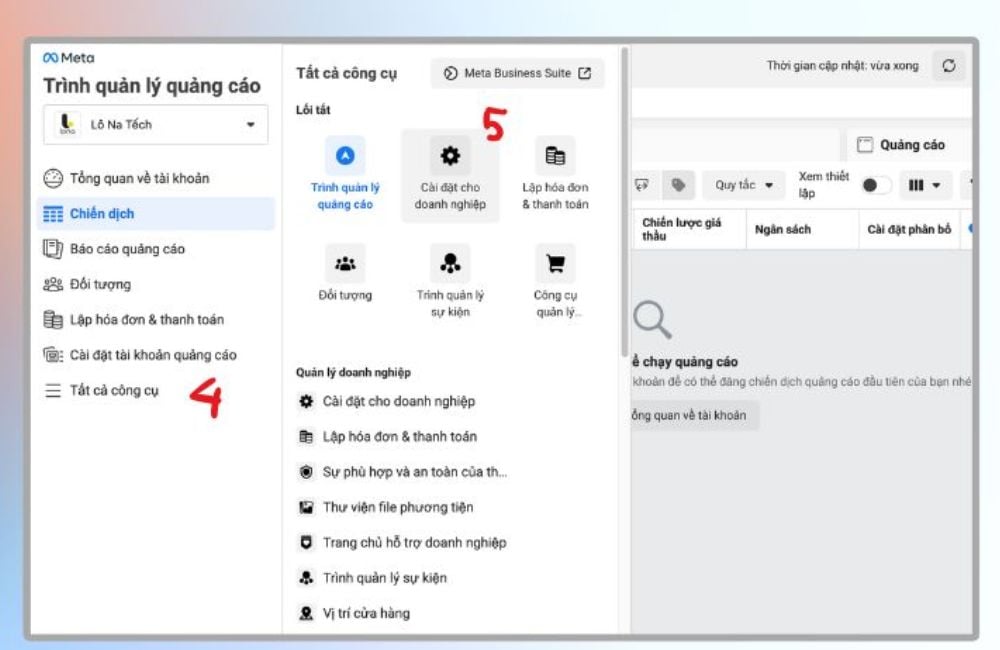Click the Thời gian cập nhật status text

pos(842,66)
